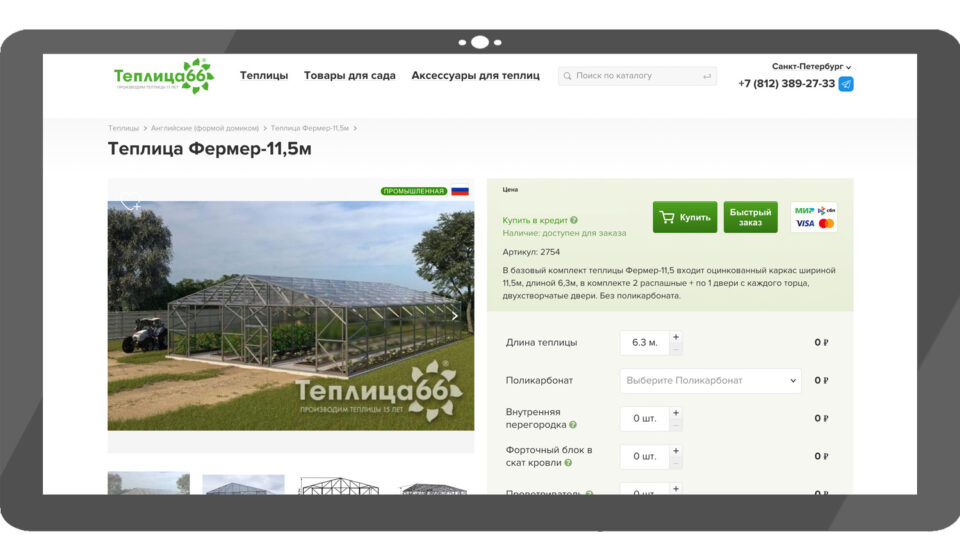Screen dimensions: 960x540
Task: Click the search magnifier icon
Action: click(567, 76)
